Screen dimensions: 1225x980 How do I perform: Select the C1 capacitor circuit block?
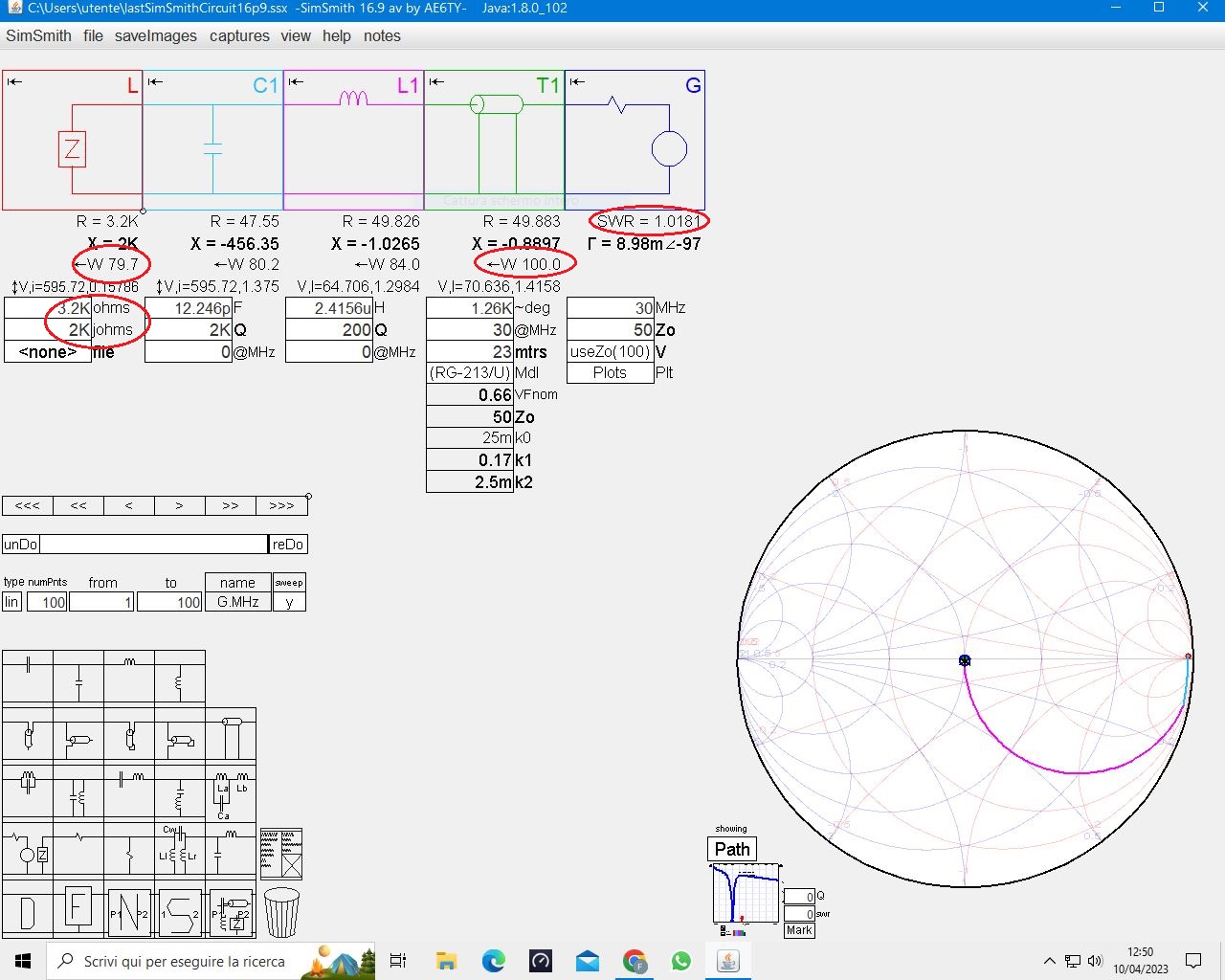[212, 140]
